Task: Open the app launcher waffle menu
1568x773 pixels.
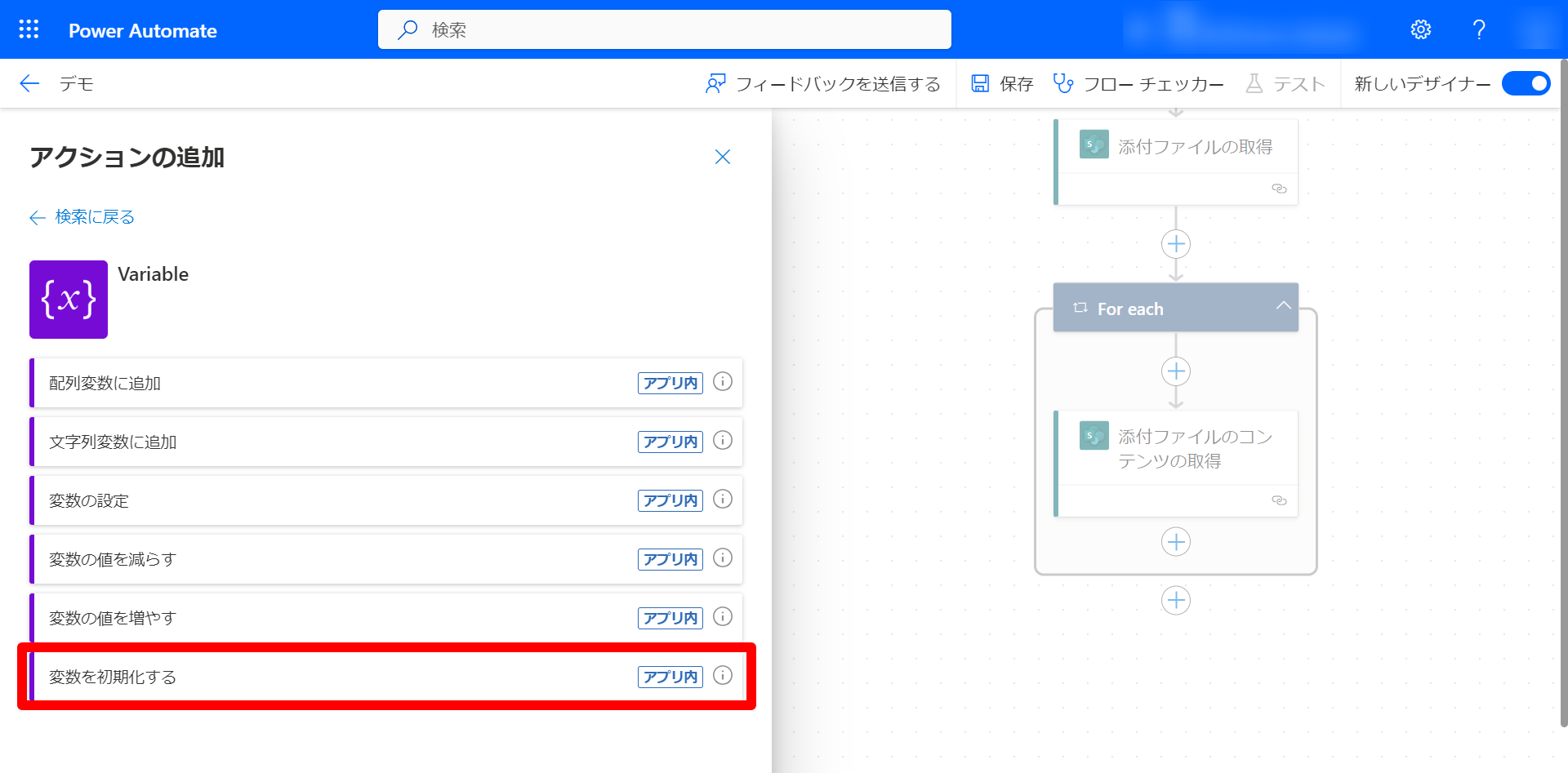Action: pyautogui.click(x=28, y=29)
